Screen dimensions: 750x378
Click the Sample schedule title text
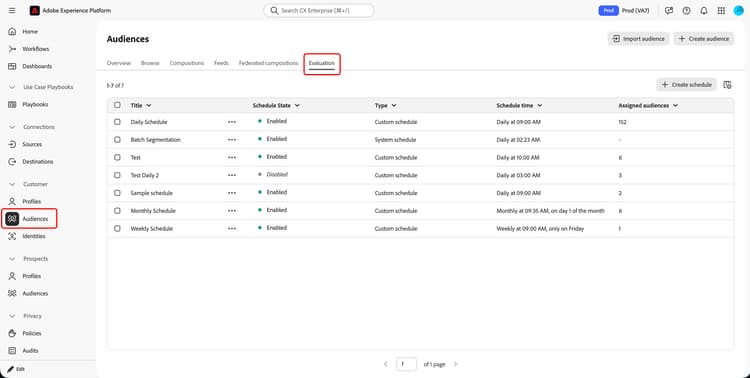(x=152, y=193)
